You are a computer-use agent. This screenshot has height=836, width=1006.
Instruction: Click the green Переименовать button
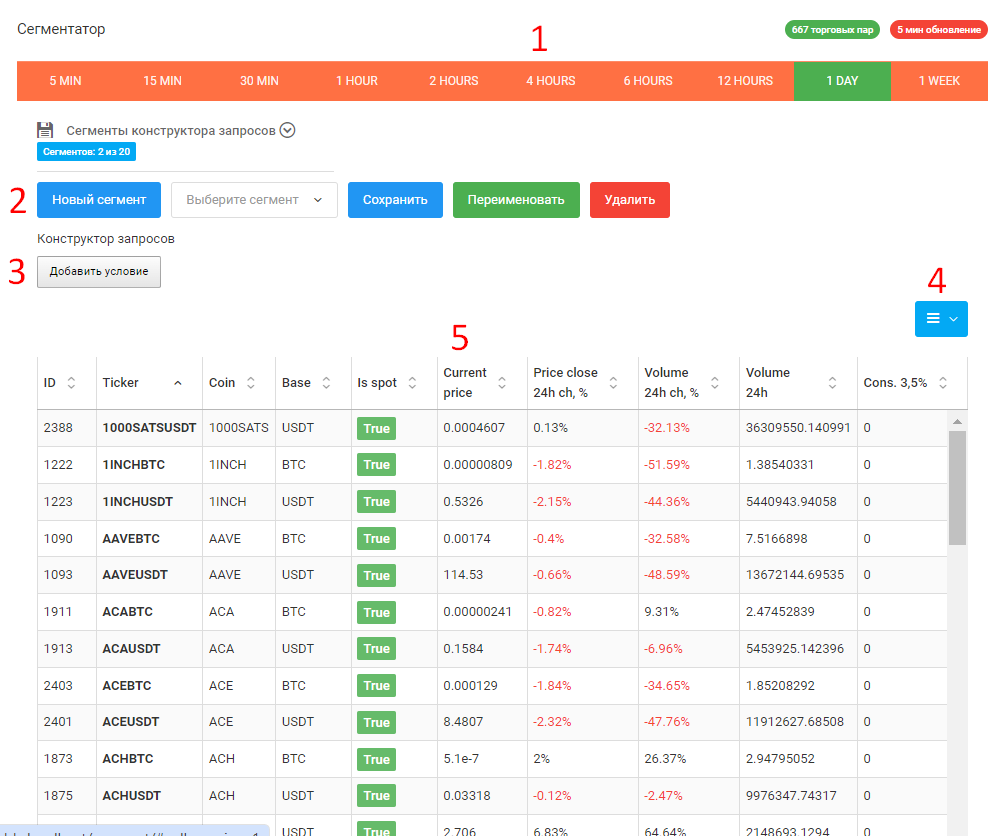515,200
